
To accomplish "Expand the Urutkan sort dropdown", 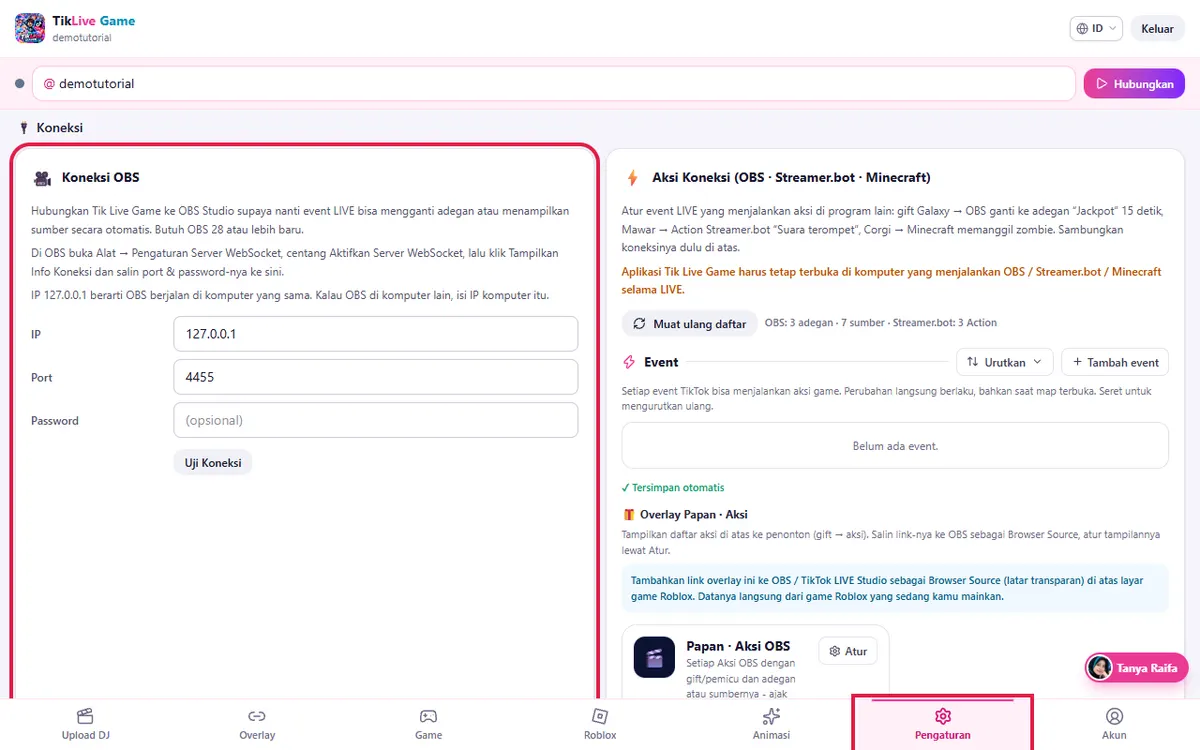I will [x=1004, y=362].
